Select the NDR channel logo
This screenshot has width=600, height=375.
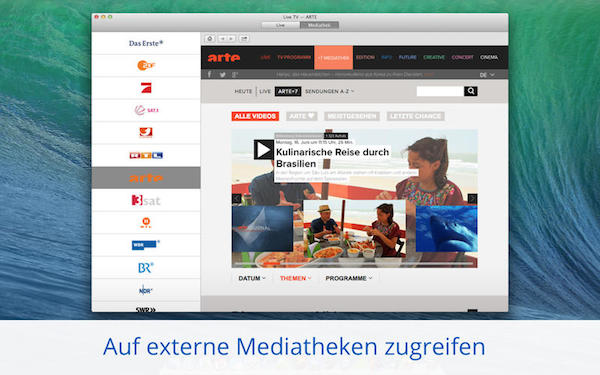click(x=146, y=290)
